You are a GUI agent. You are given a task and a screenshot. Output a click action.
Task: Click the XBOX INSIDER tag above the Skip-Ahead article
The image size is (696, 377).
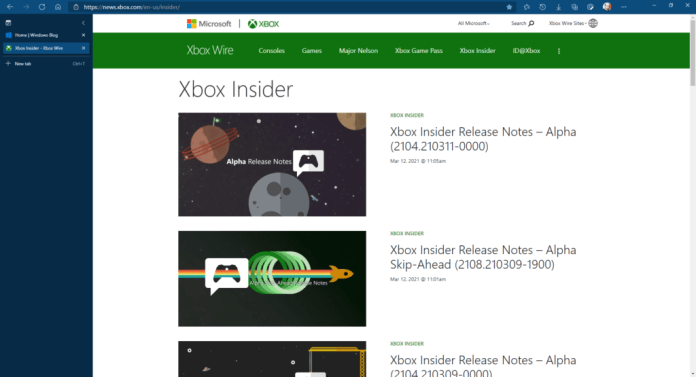(407, 234)
